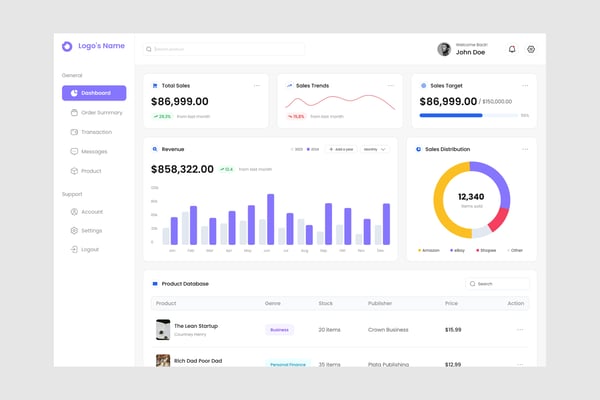
Task: Click the Revenue magnifier icon
Action: (155, 149)
